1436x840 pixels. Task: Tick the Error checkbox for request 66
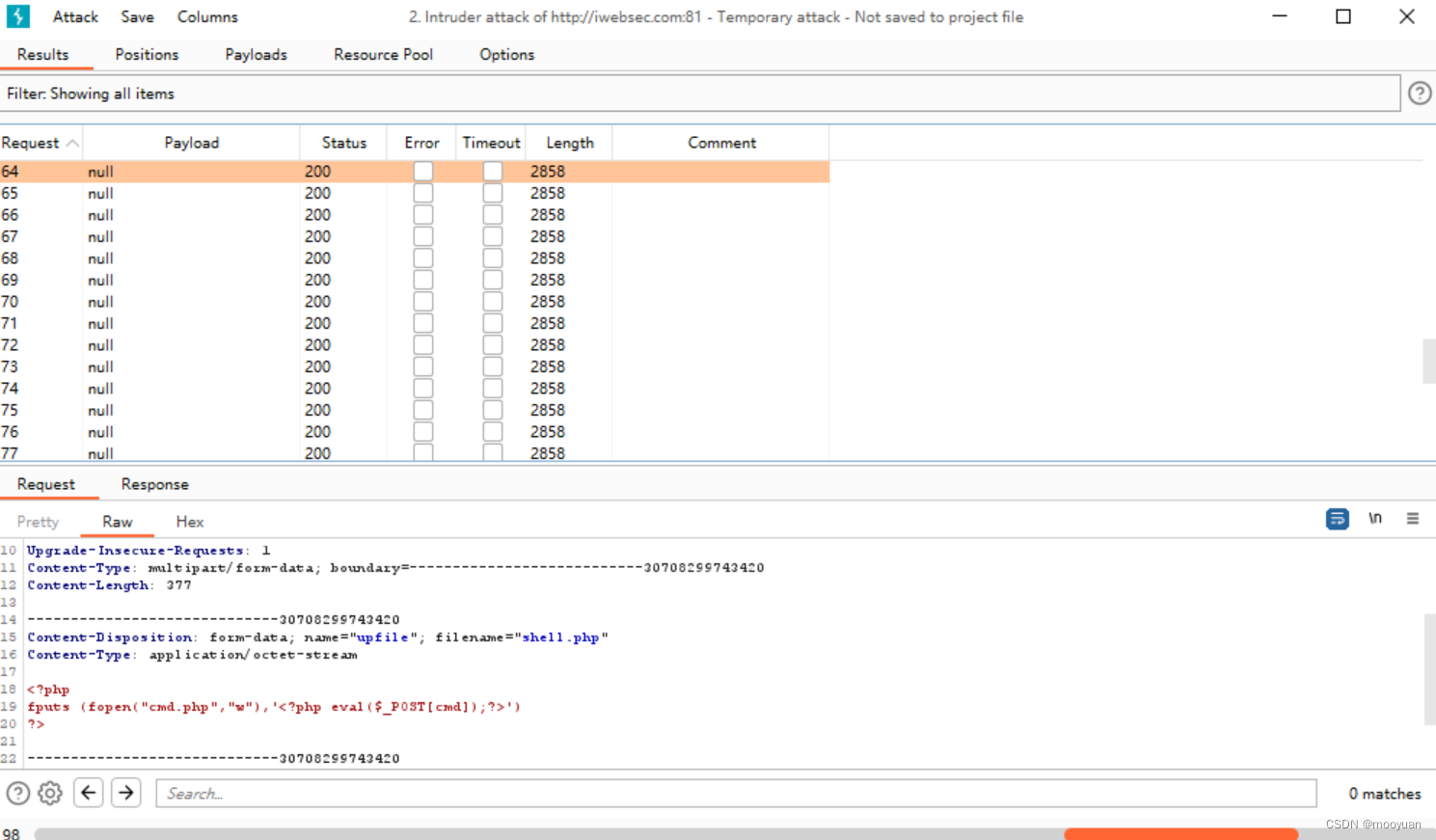click(422, 214)
